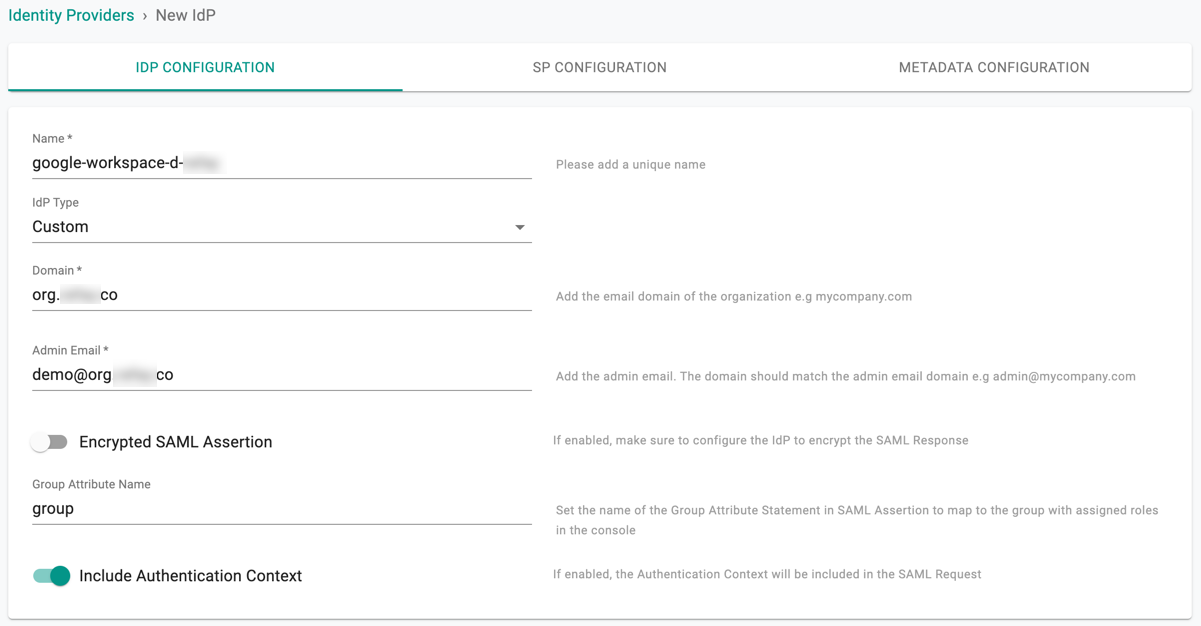The width and height of the screenshot is (1201, 626).
Task: Disable the Include Authentication Context toggle
Action: click(52, 576)
